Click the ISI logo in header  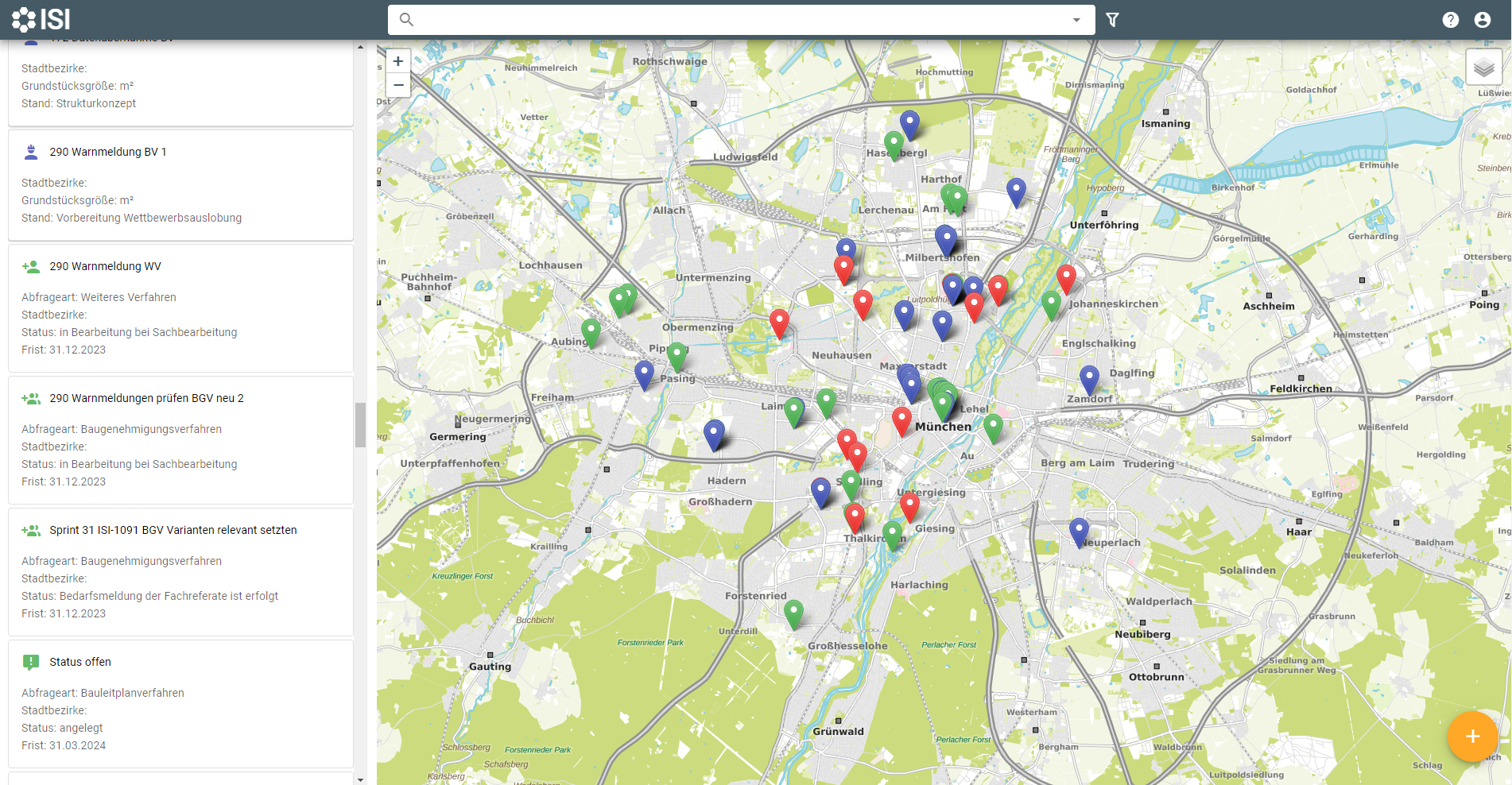tap(41, 19)
